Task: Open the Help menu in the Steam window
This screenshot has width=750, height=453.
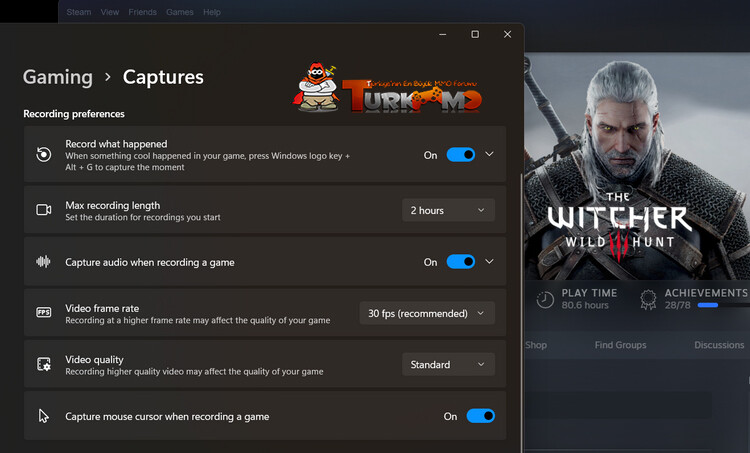Action: (x=211, y=12)
